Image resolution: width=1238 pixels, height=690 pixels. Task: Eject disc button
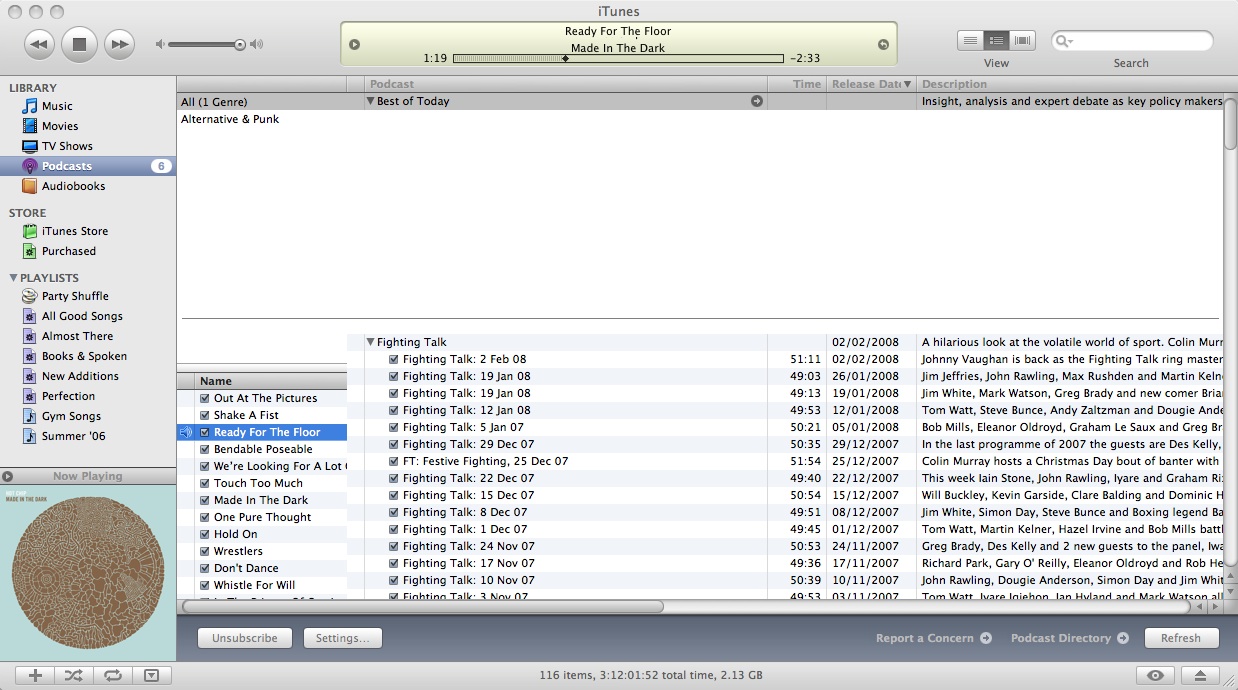click(1201, 676)
